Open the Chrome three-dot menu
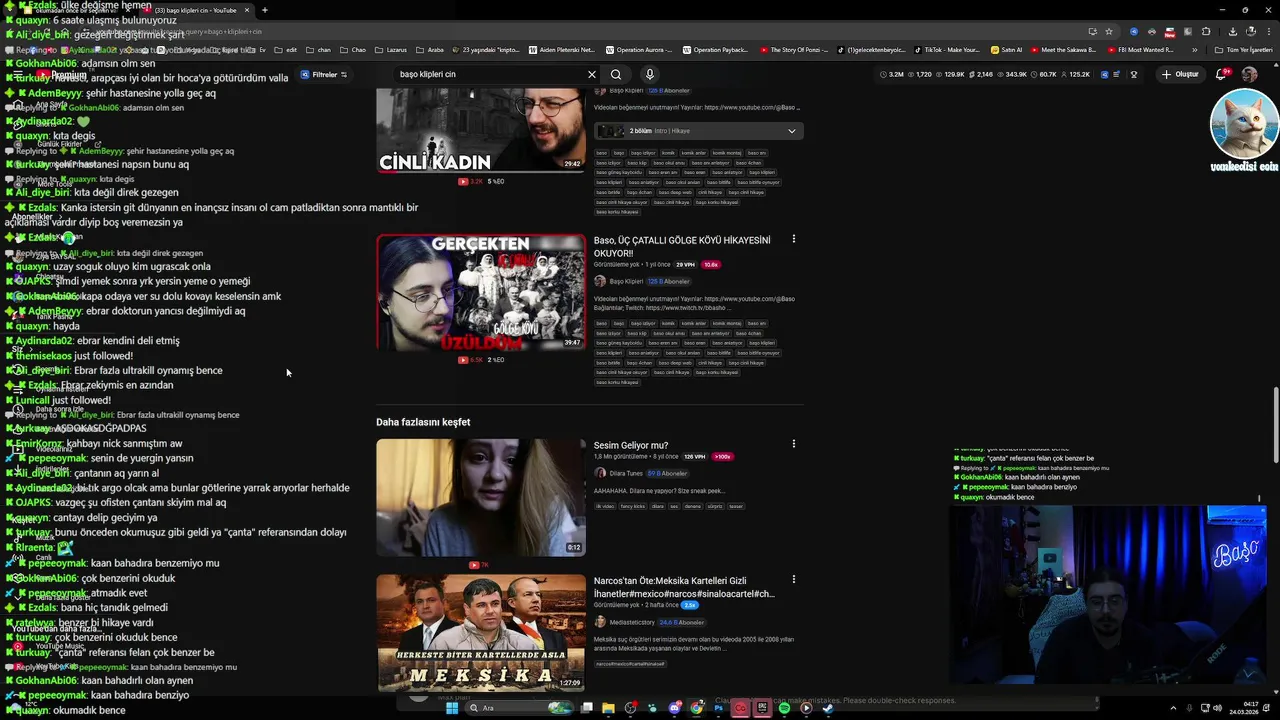Image resolution: width=1280 pixels, height=720 pixels. click(x=1268, y=31)
